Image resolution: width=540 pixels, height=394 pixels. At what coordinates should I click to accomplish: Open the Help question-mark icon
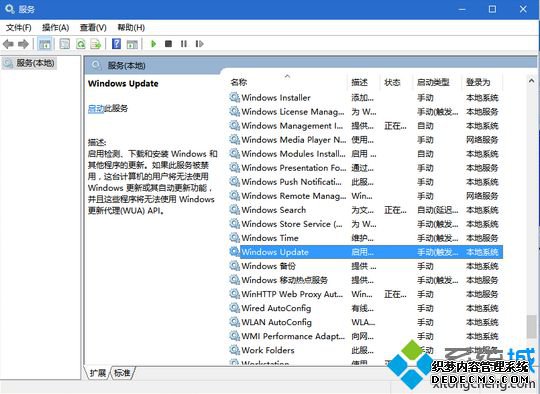pos(116,44)
